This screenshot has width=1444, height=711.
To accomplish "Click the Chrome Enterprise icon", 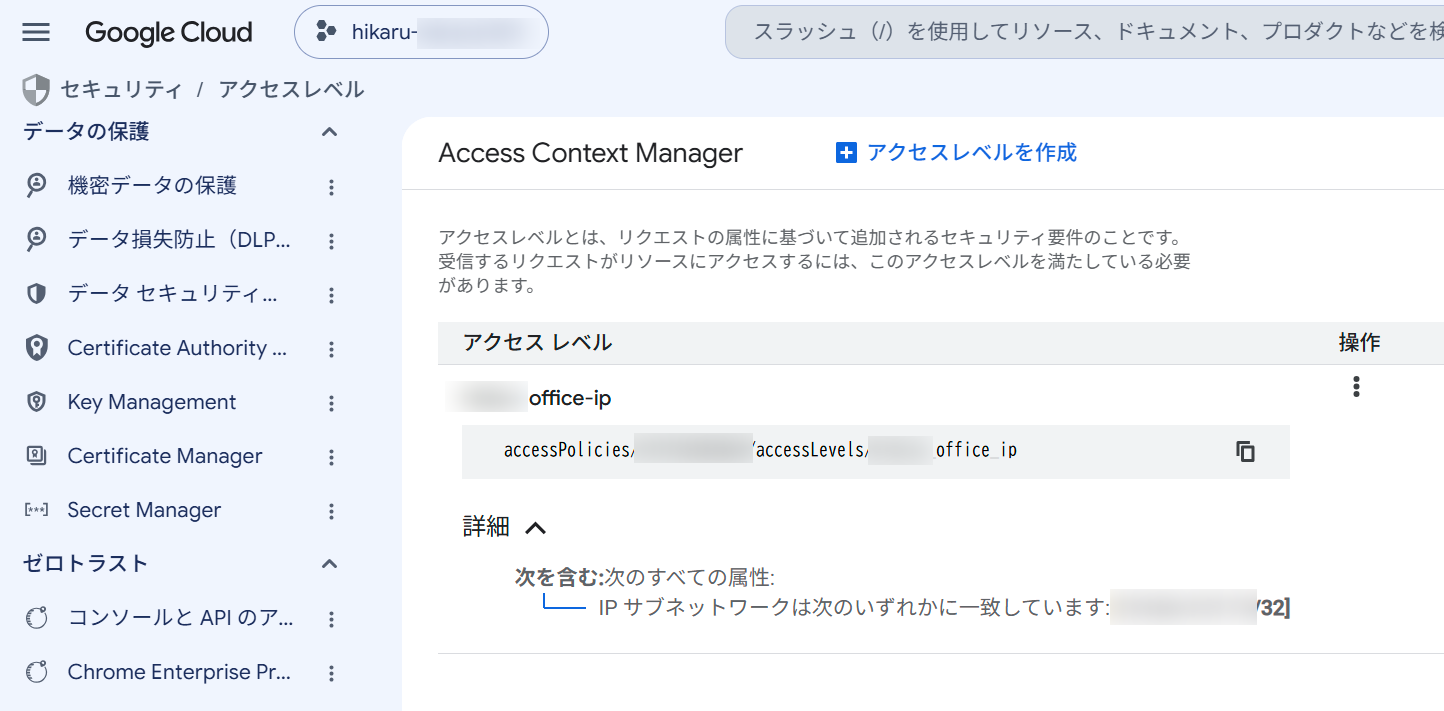I will (36, 672).
